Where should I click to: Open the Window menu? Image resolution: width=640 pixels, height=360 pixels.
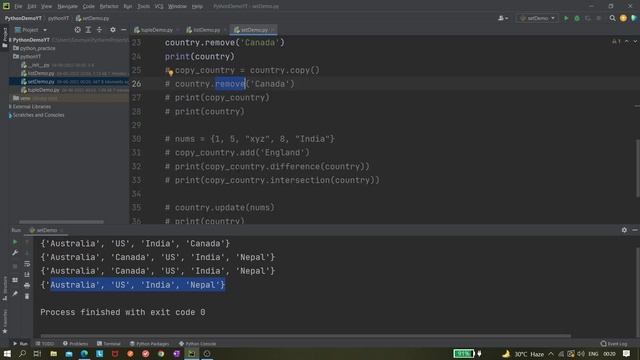(x=177, y=7)
